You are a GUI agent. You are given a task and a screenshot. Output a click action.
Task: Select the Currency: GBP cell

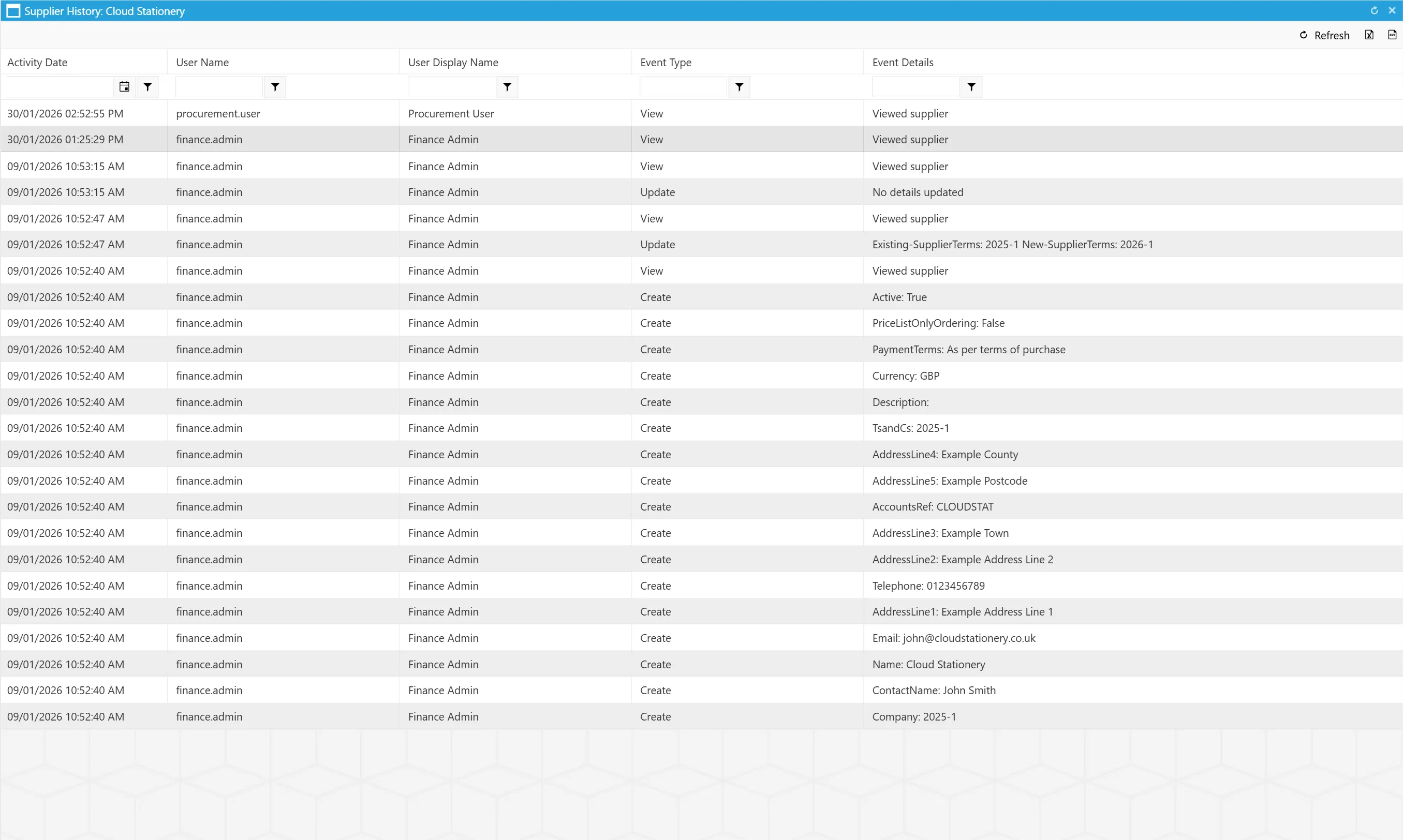1133,376
